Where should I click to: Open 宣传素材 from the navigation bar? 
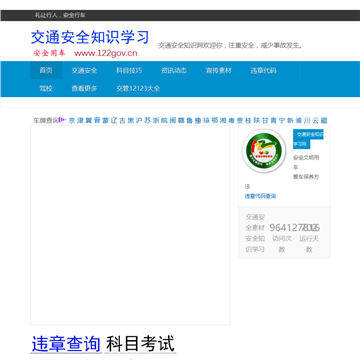click(x=218, y=70)
